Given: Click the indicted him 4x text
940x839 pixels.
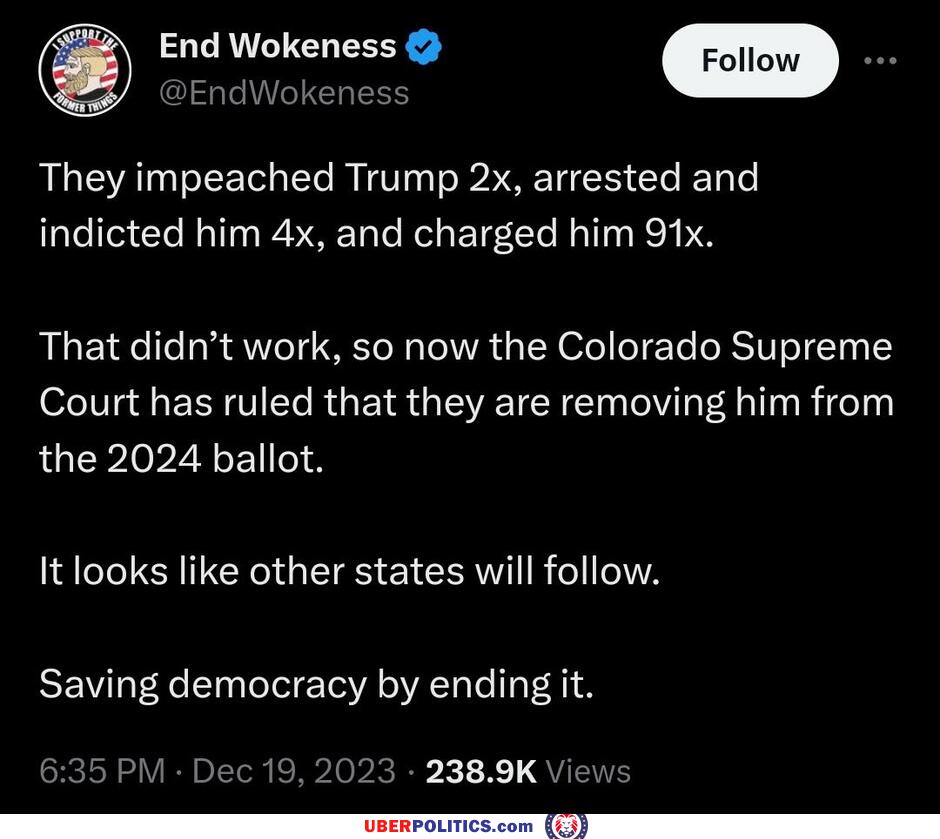Looking at the screenshot, I should (177, 233).
